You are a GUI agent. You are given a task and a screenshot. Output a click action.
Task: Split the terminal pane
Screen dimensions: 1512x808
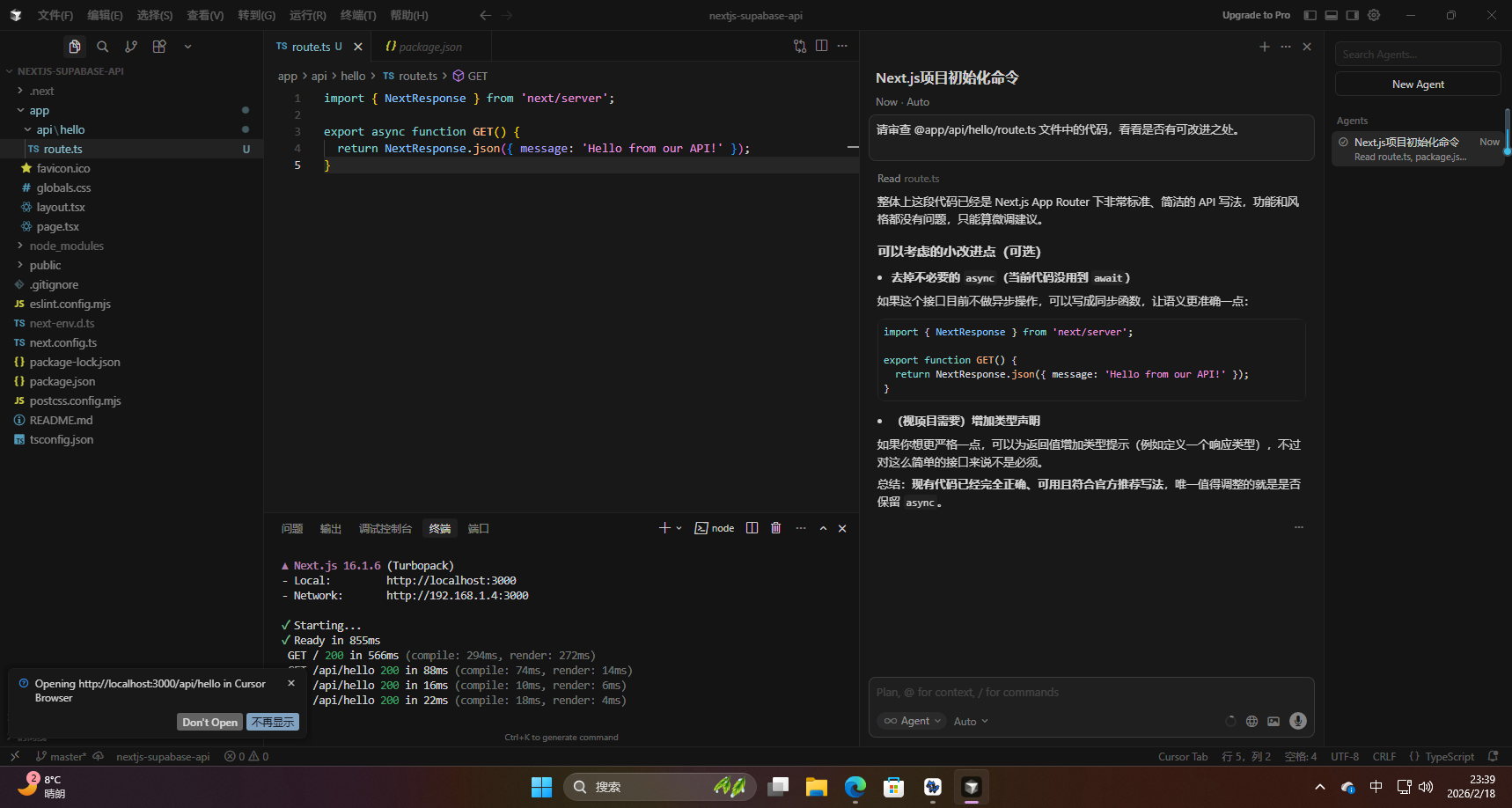(x=752, y=528)
